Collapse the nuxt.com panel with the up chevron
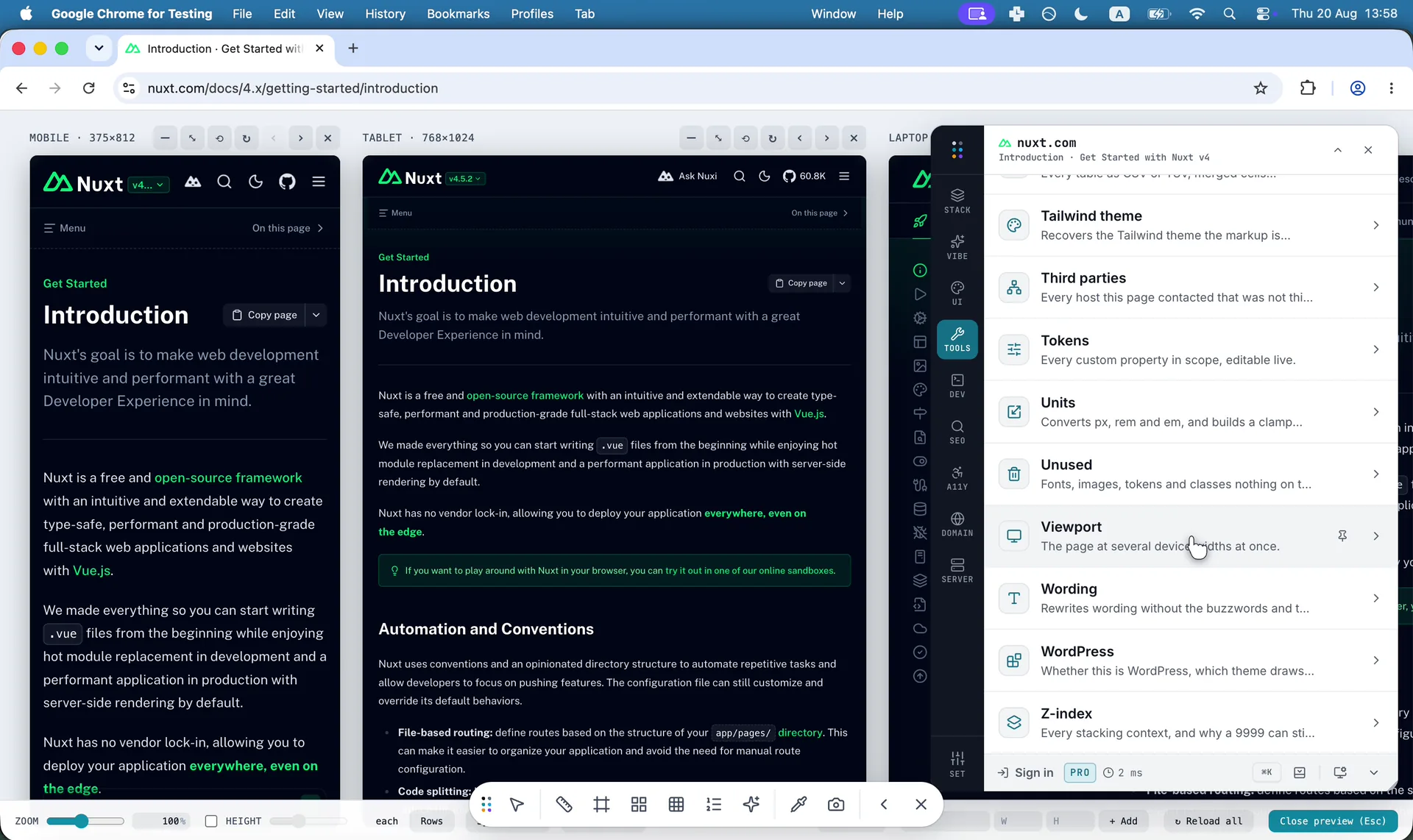The image size is (1413, 840). [1338, 150]
